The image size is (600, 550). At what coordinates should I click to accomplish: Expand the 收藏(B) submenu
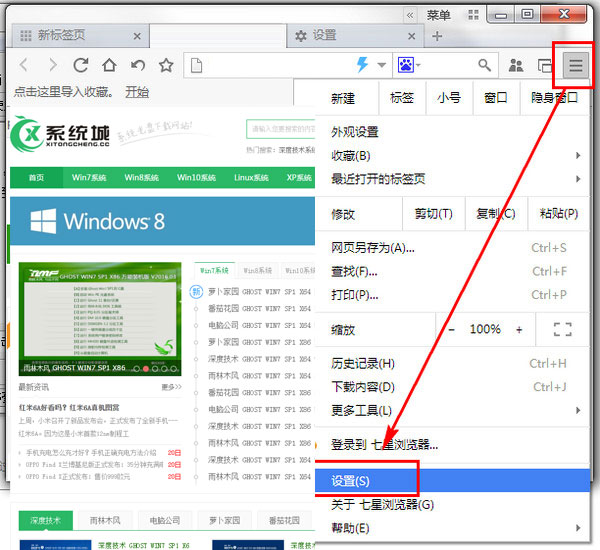point(452,155)
